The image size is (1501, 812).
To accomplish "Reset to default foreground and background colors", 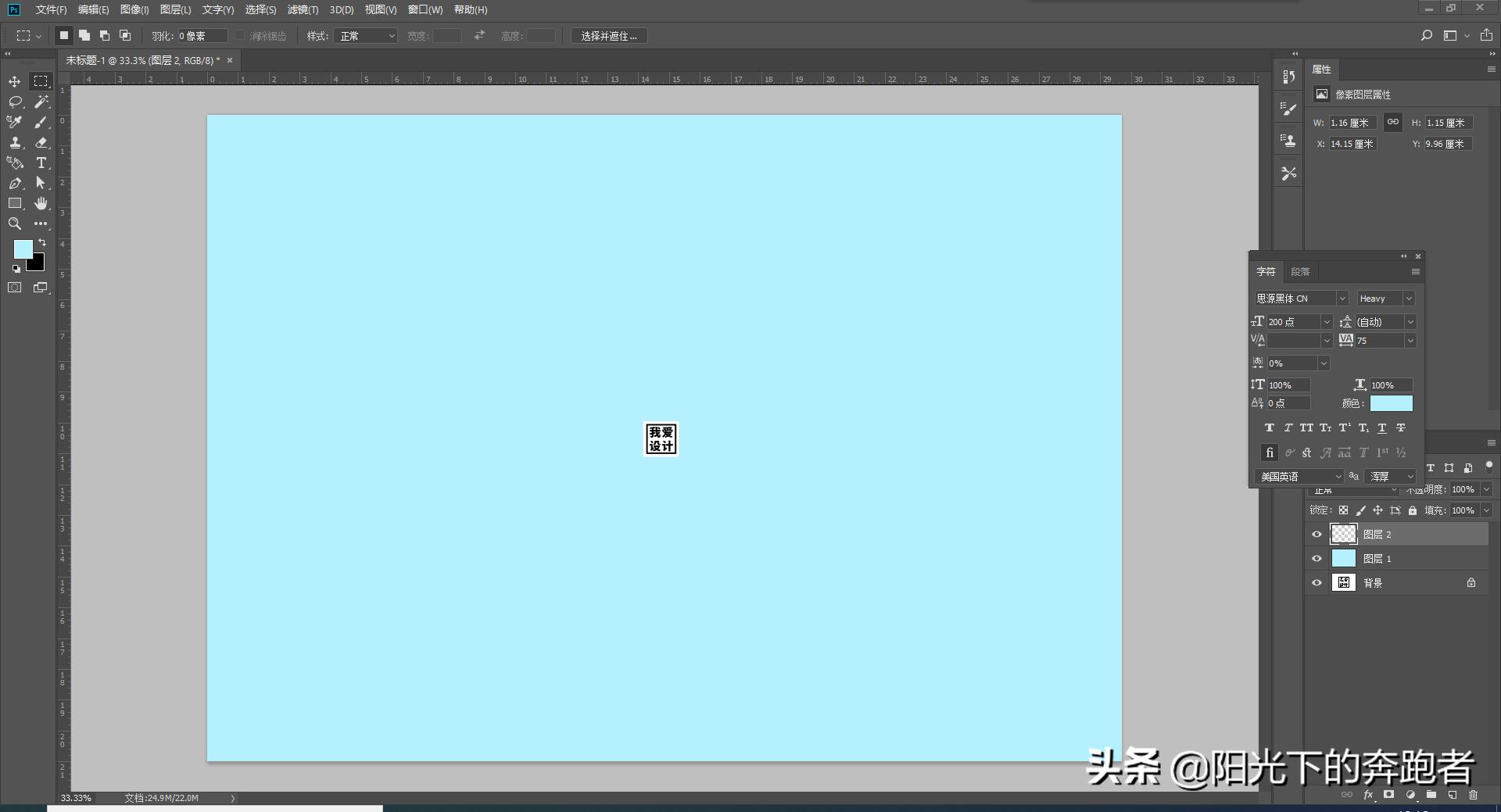I will click(x=16, y=269).
